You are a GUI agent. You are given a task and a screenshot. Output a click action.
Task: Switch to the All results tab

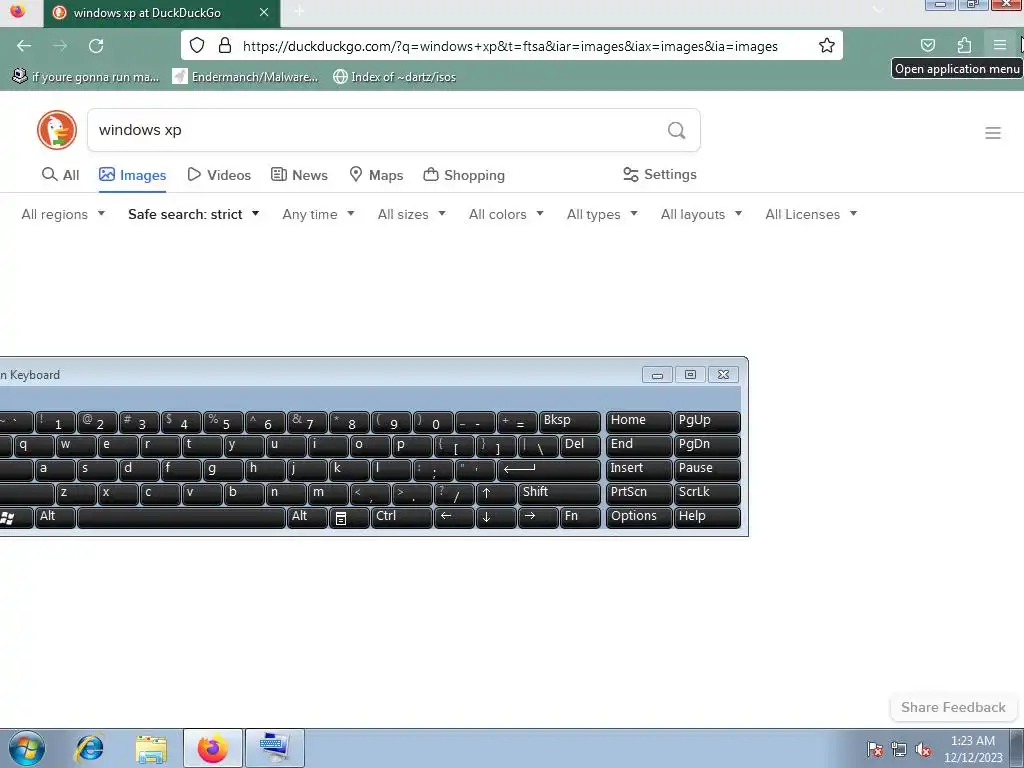click(x=61, y=175)
